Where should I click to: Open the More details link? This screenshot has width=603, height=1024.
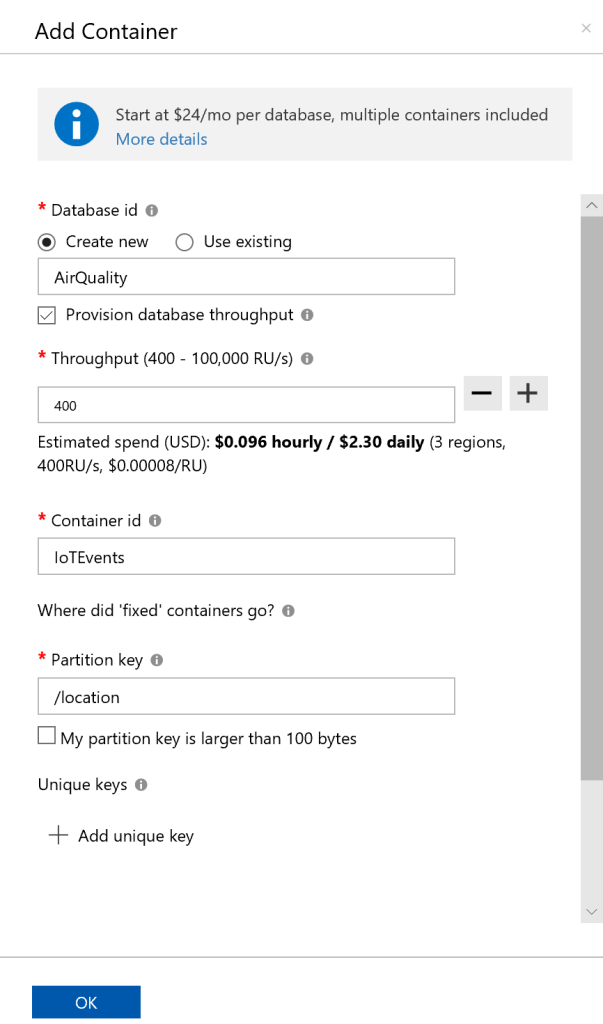161,139
